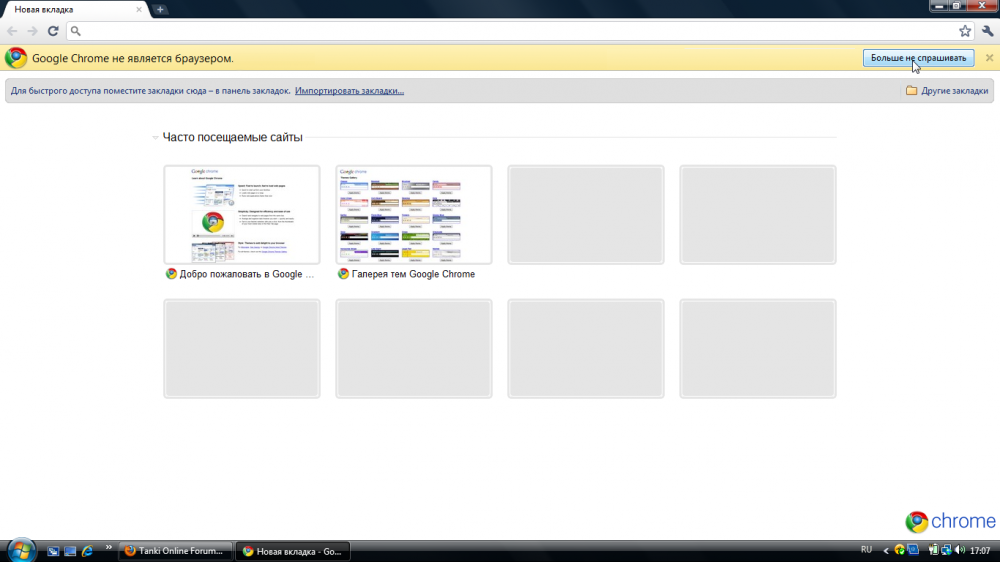Restore down the Chrome window

point(956,5)
